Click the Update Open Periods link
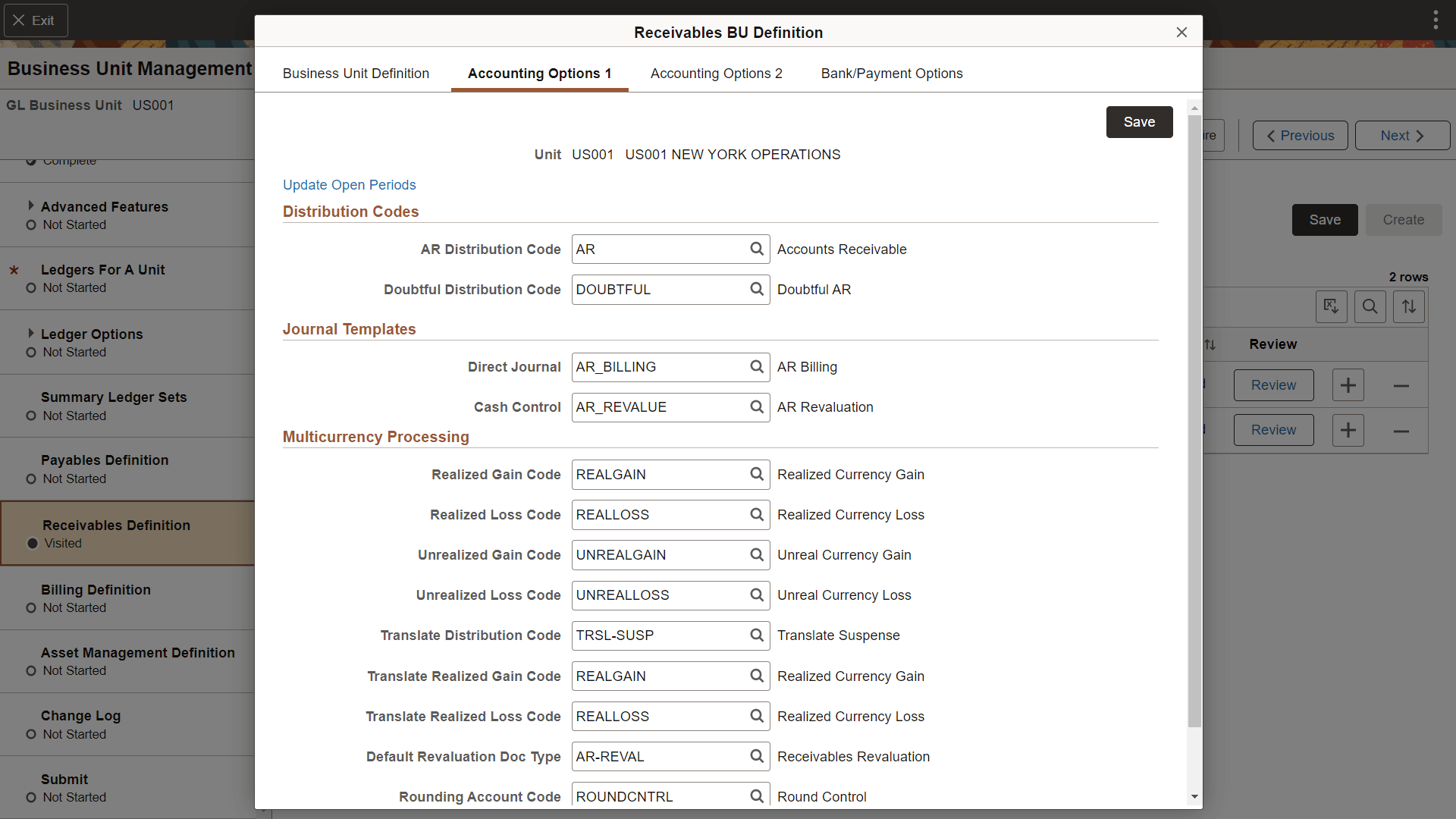 pos(349,184)
